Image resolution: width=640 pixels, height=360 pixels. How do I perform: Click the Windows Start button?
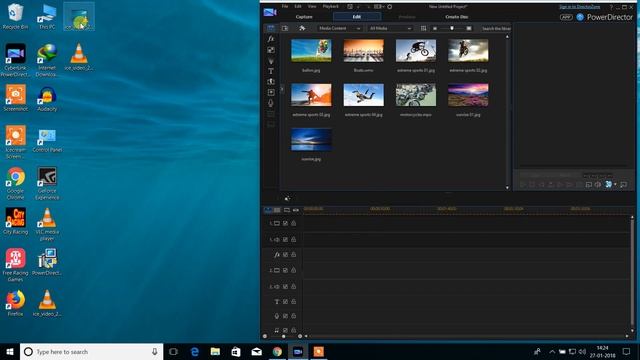coord(10,351)
